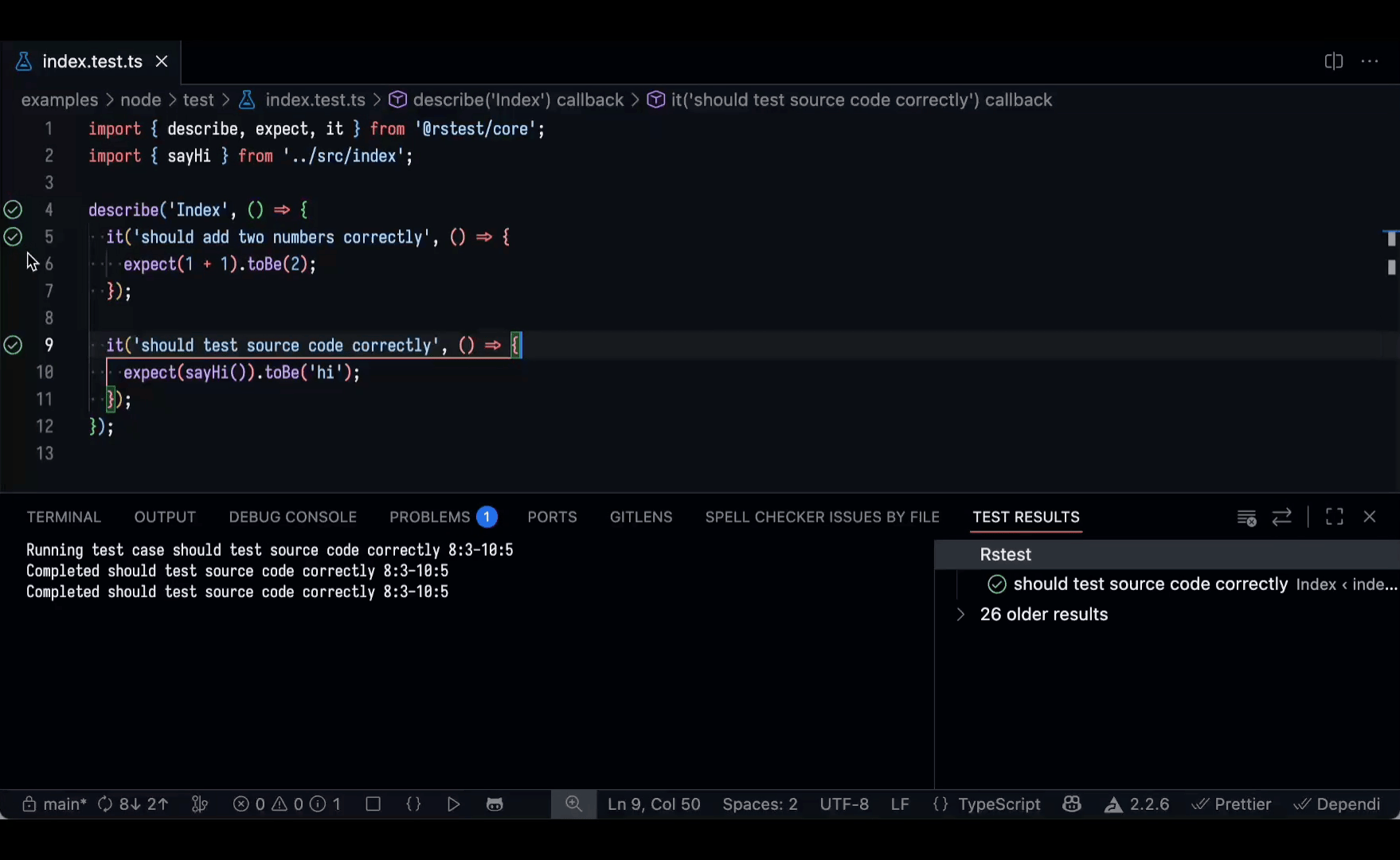Synchronize changes via the 8↓ 2↑ icon
1400x860 pixels.
pos(132,804)
